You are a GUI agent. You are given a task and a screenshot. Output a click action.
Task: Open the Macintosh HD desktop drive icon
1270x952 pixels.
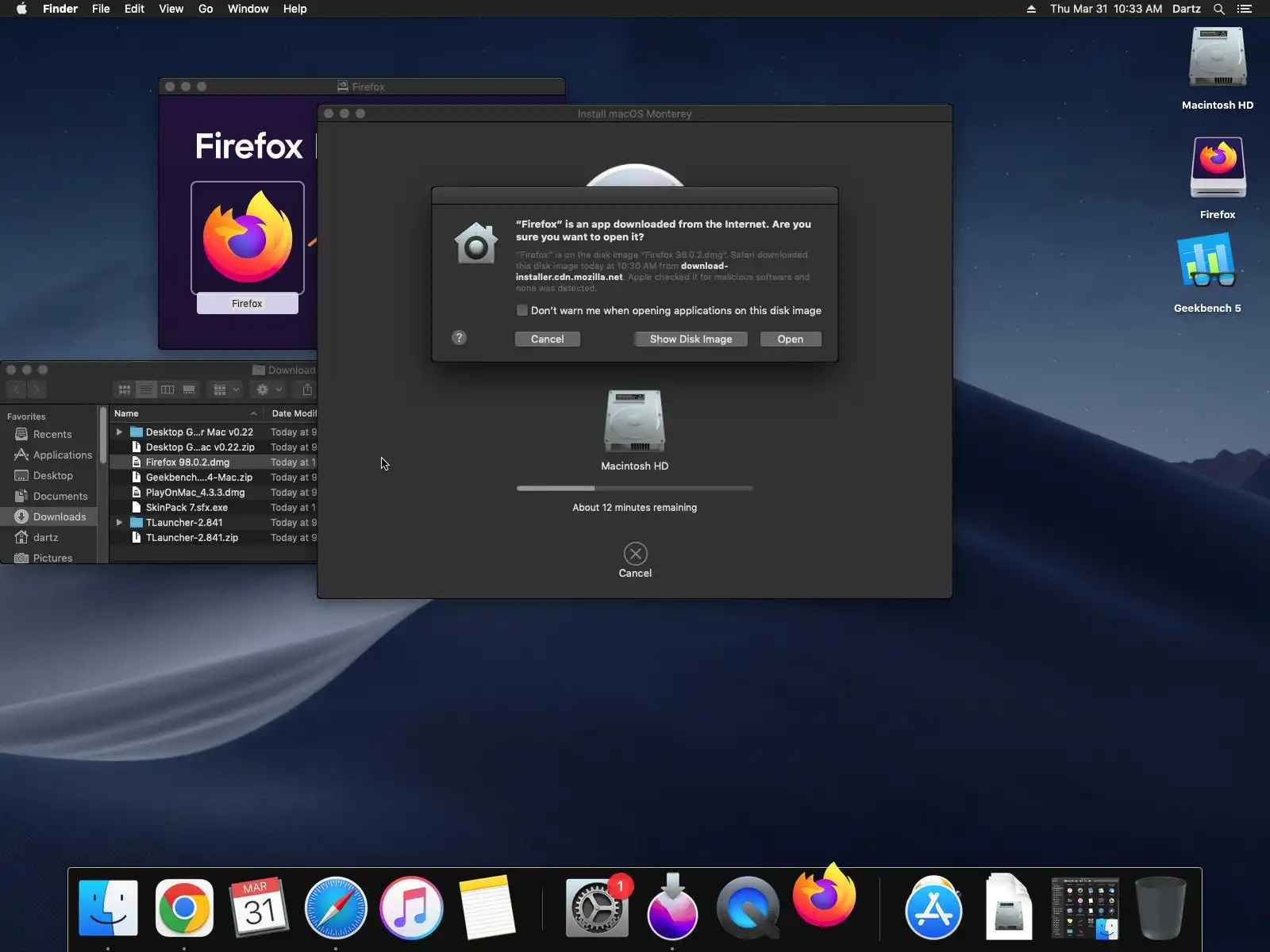[1218, 58]
